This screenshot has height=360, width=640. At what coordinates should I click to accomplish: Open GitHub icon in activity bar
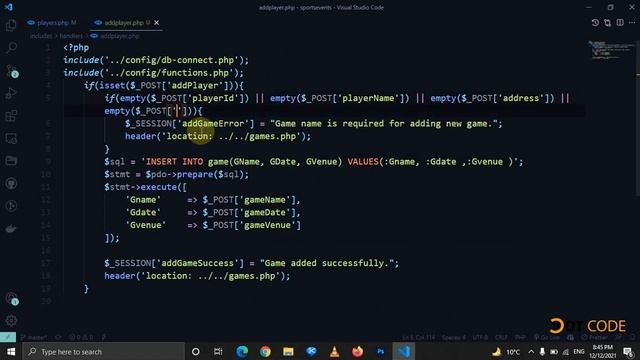coord(11,183)
